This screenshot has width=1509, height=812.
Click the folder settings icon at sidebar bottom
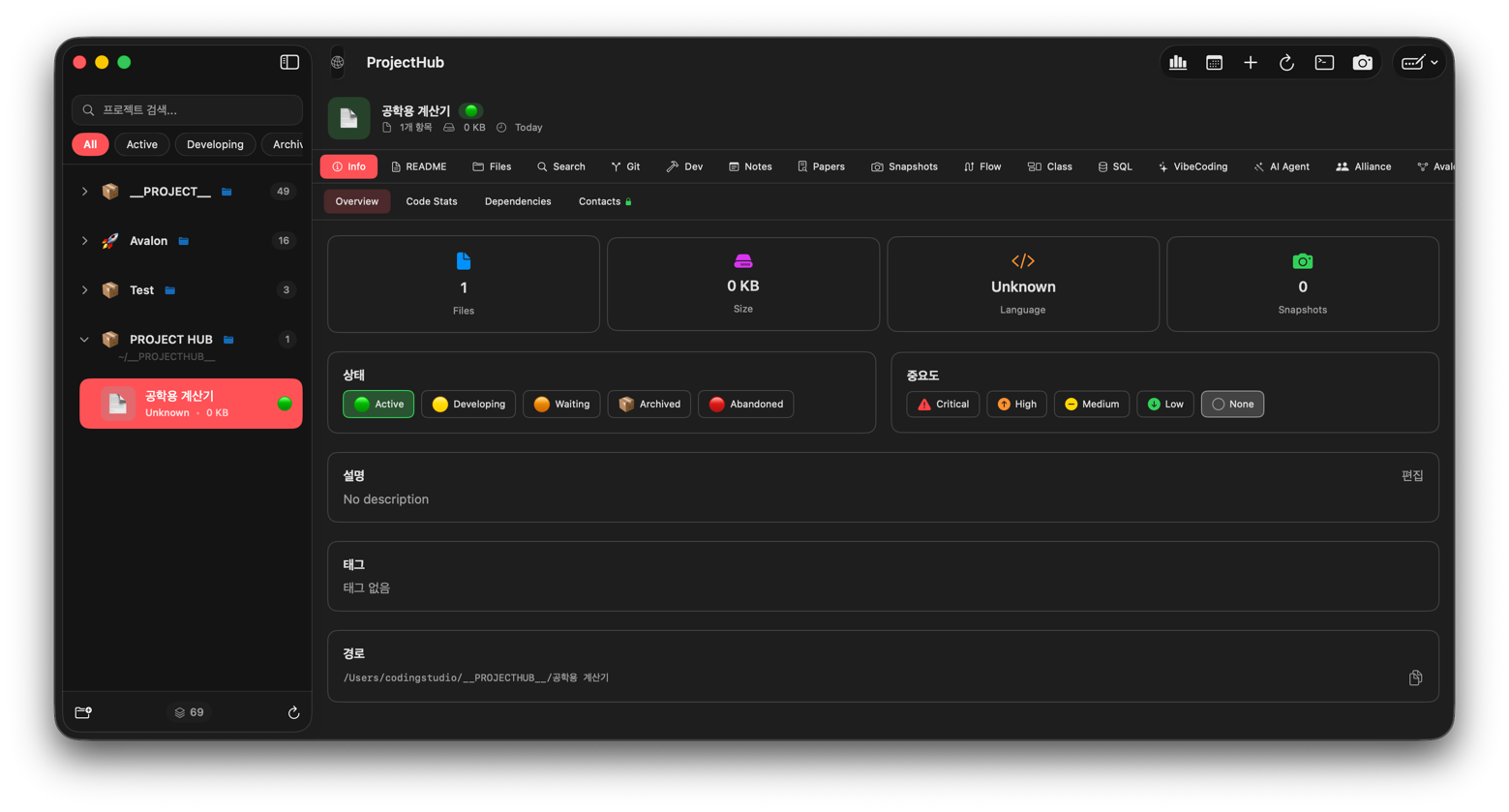(83, 712)
